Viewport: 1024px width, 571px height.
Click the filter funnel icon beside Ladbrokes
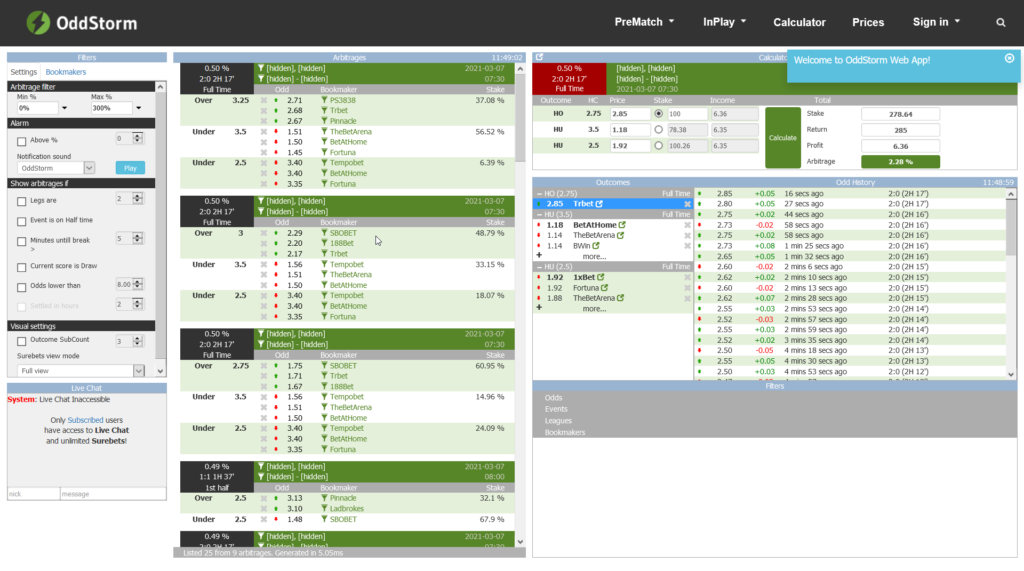click(324, 508)
